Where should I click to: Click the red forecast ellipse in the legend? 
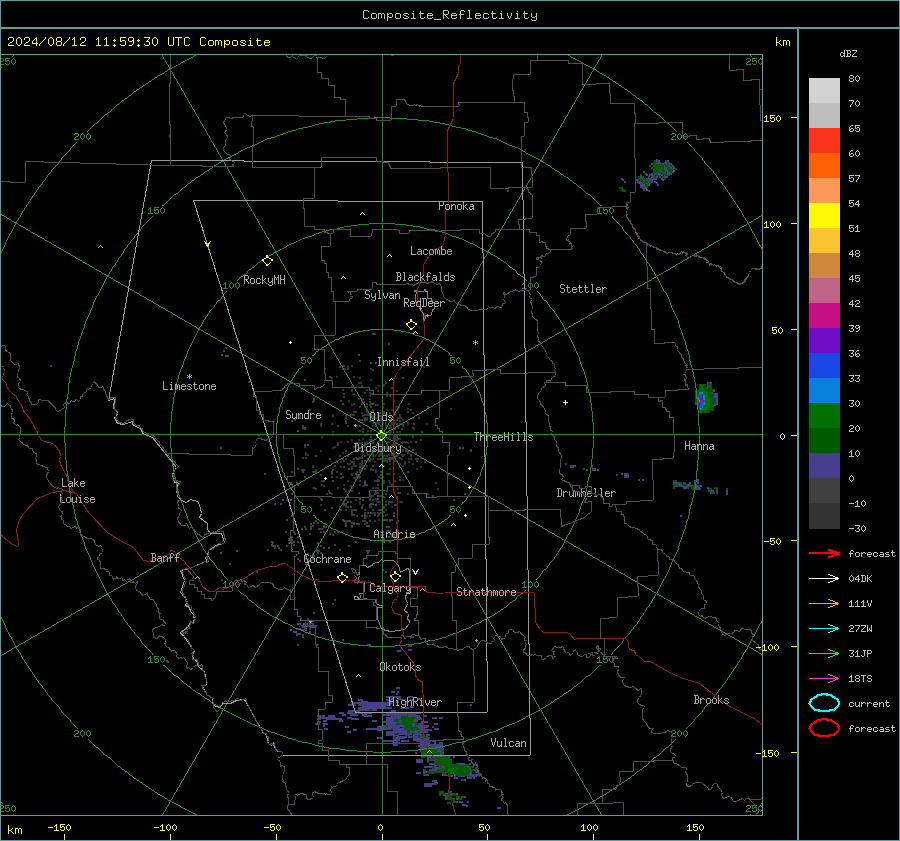click(x=824, y=728)
